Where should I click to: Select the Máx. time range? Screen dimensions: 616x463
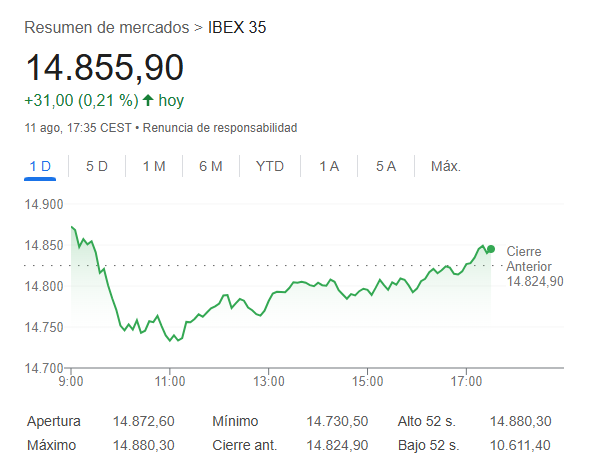[x=445, y=166]
